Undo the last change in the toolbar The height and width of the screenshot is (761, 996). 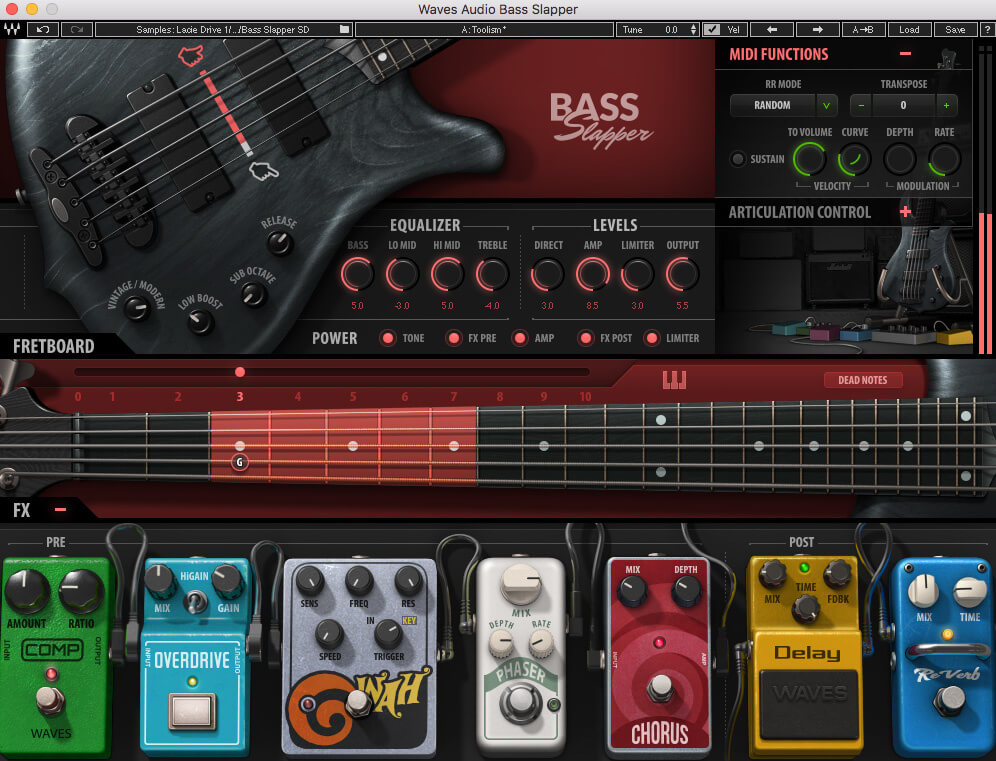(43, 29)
